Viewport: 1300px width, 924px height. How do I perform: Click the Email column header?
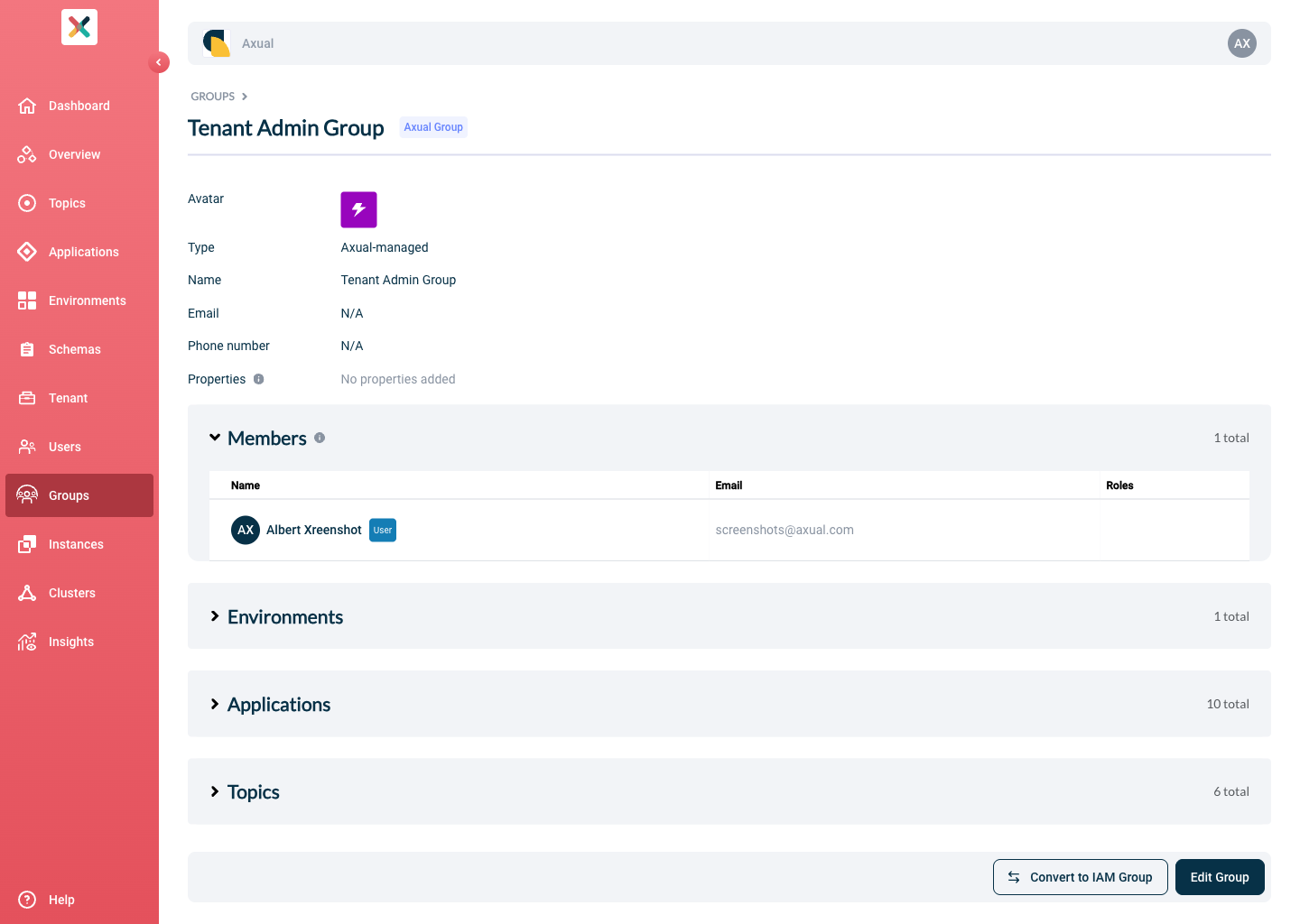coord(729,485)
